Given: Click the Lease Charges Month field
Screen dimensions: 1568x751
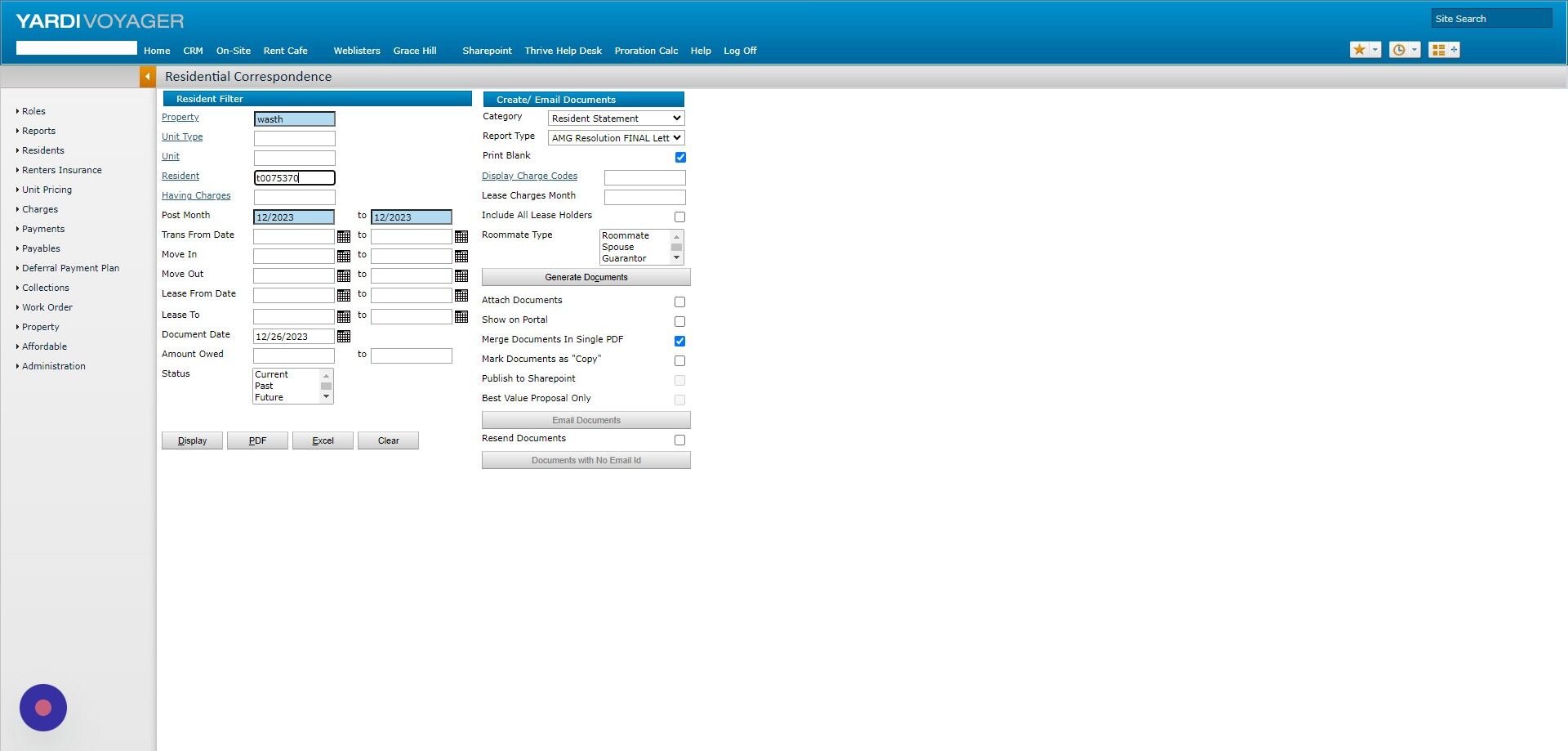Looking at the screenshot, I should pyautogui.click(x=644, y=197).
